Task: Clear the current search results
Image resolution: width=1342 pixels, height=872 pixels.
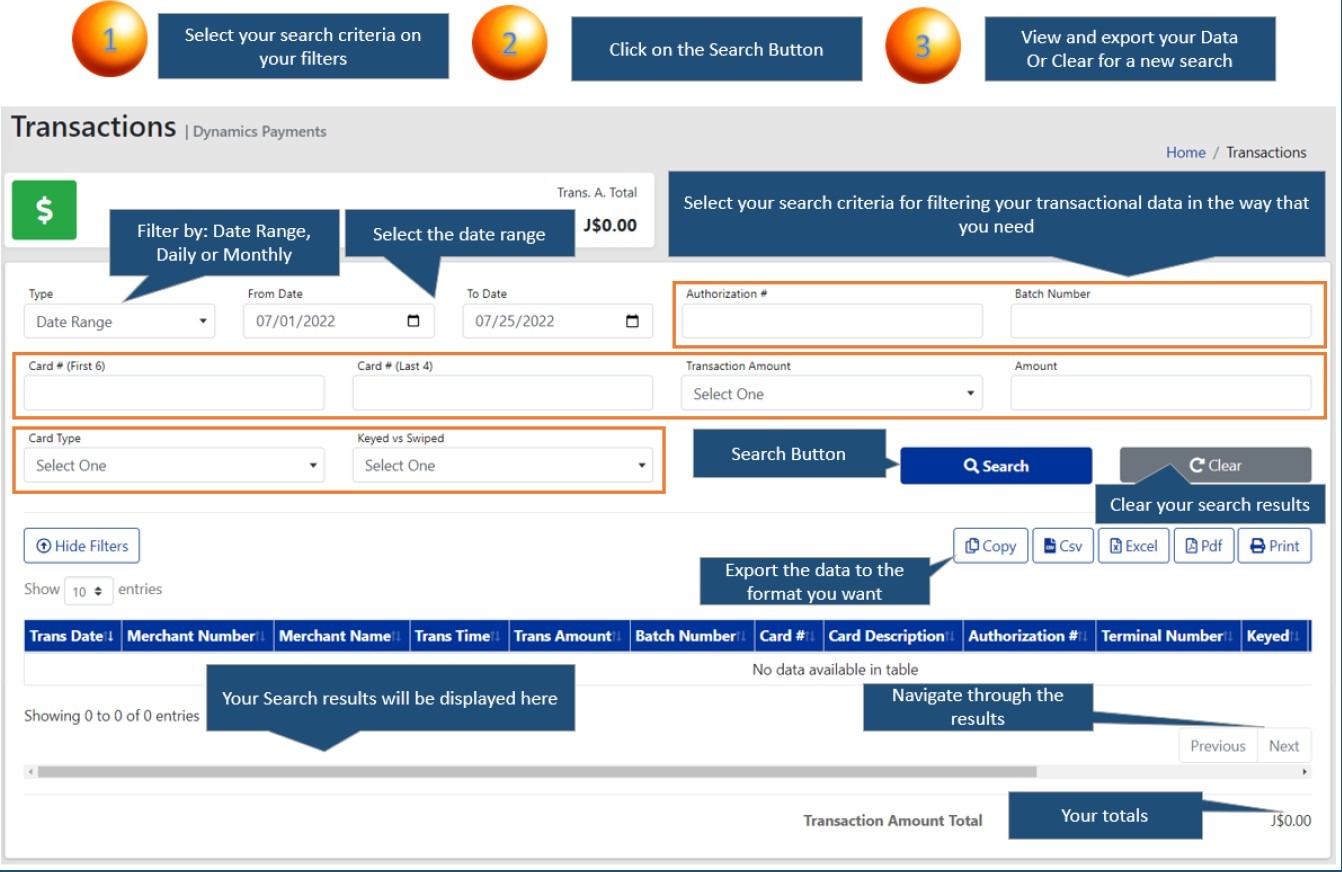Action: tap(1215, 464)
